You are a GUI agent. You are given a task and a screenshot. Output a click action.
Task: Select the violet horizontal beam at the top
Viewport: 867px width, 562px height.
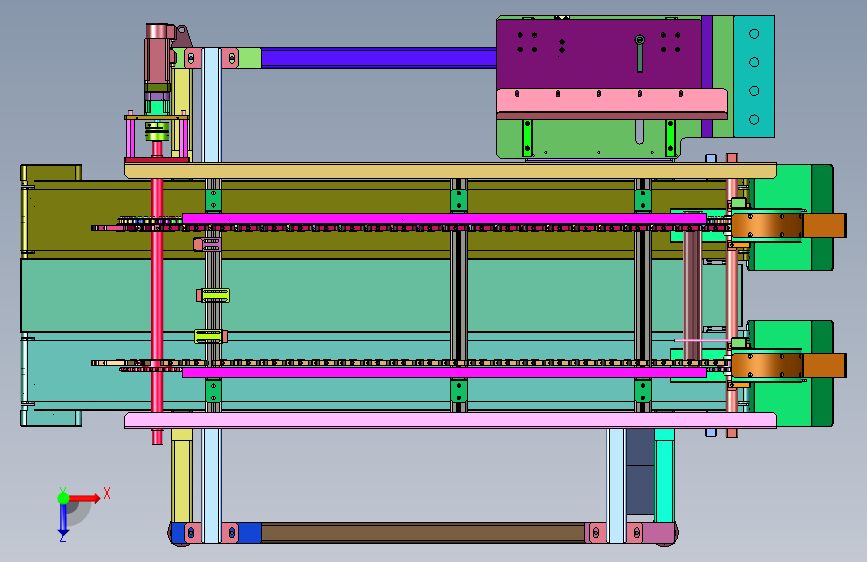[x=379, y=58]
